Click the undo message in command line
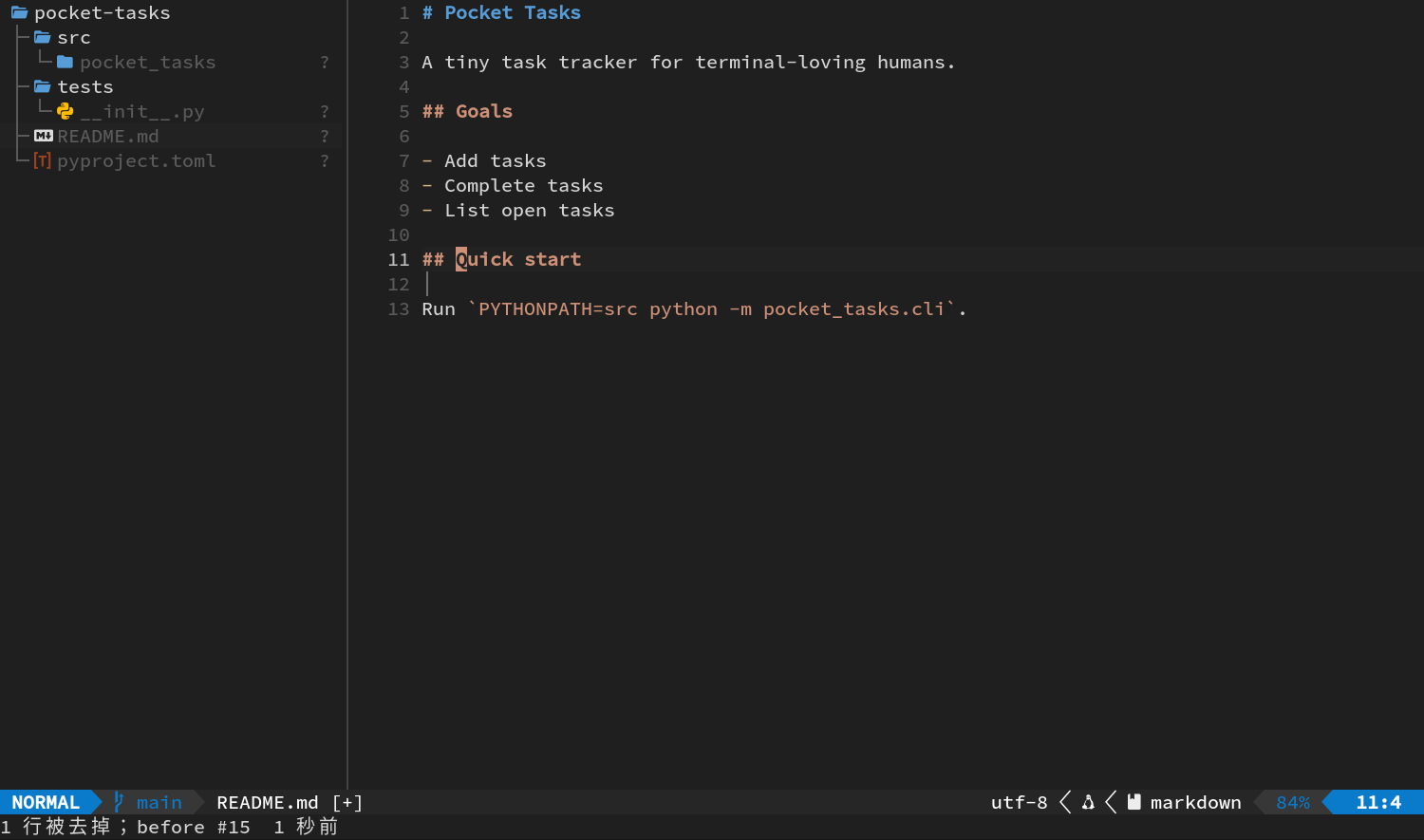The image size is (1424, 840). [x=169, y=828]
